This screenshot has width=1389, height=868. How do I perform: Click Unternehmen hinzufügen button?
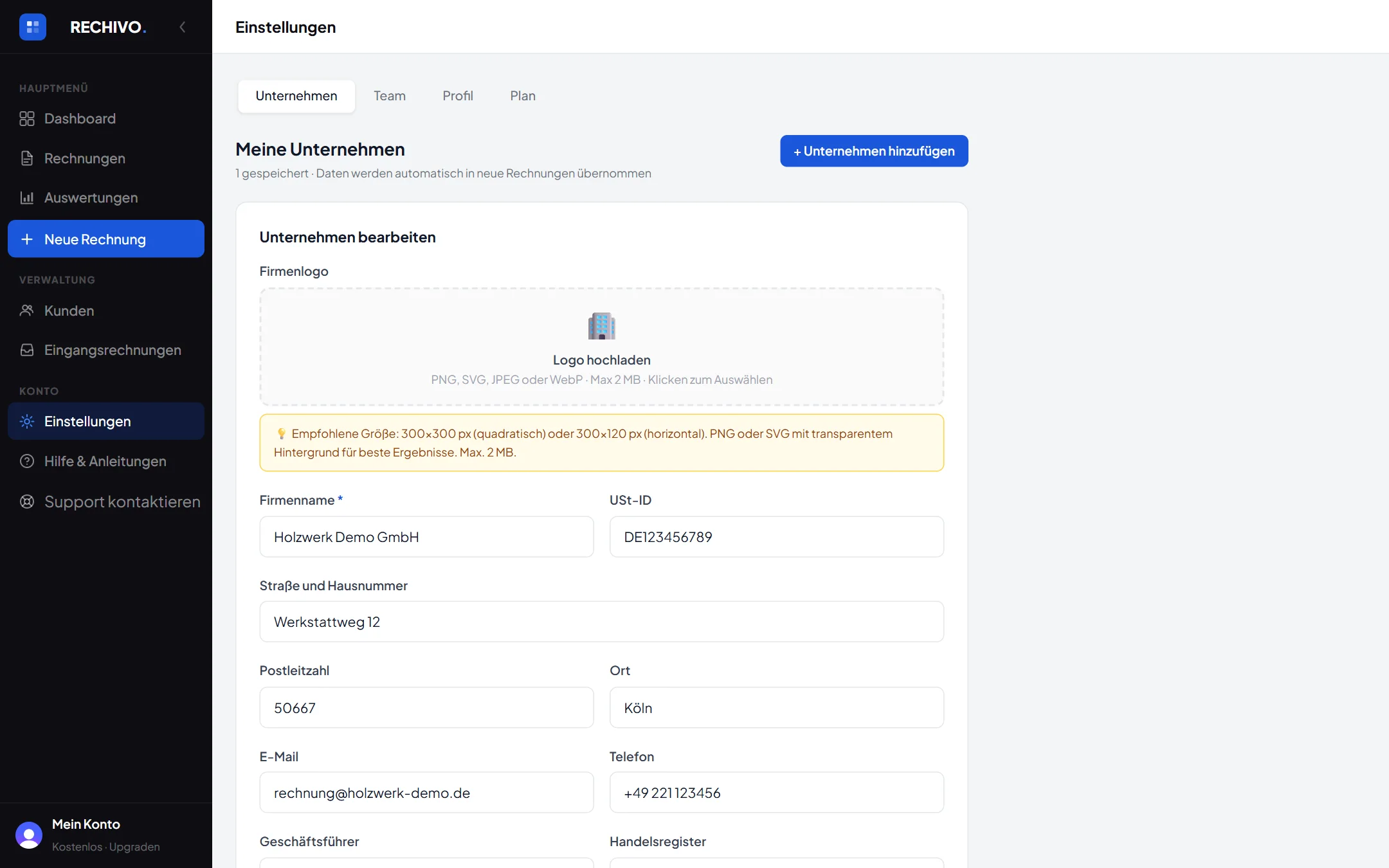point(874,151)
